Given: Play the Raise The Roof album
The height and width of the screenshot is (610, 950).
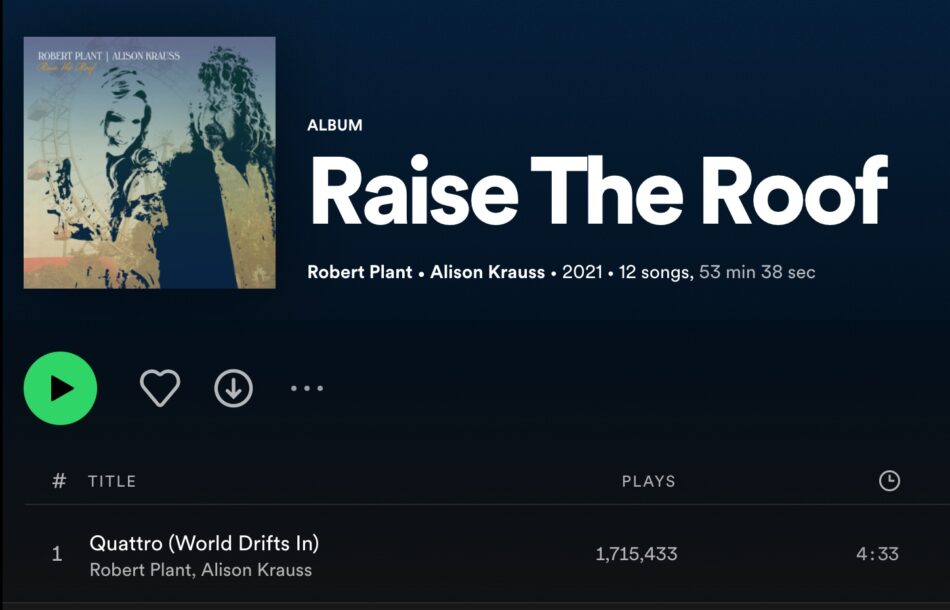Looking at the screenshot, I should click(60, 388).
